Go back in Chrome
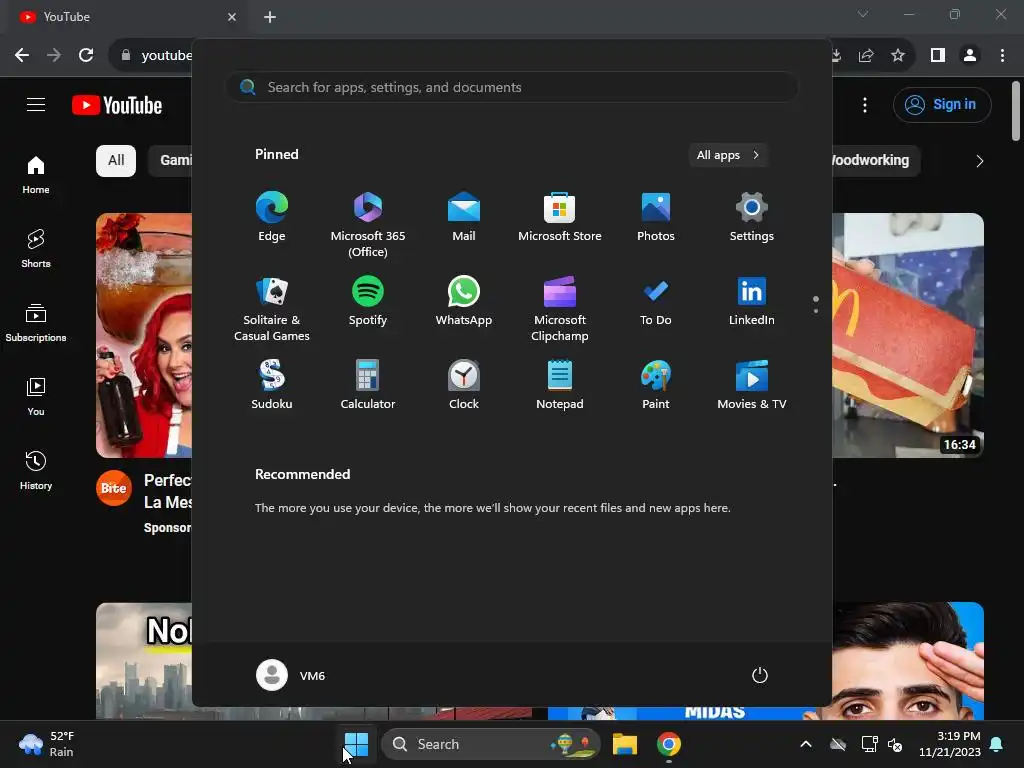This screenshot has height=768, width=1024. pos(22,56)
